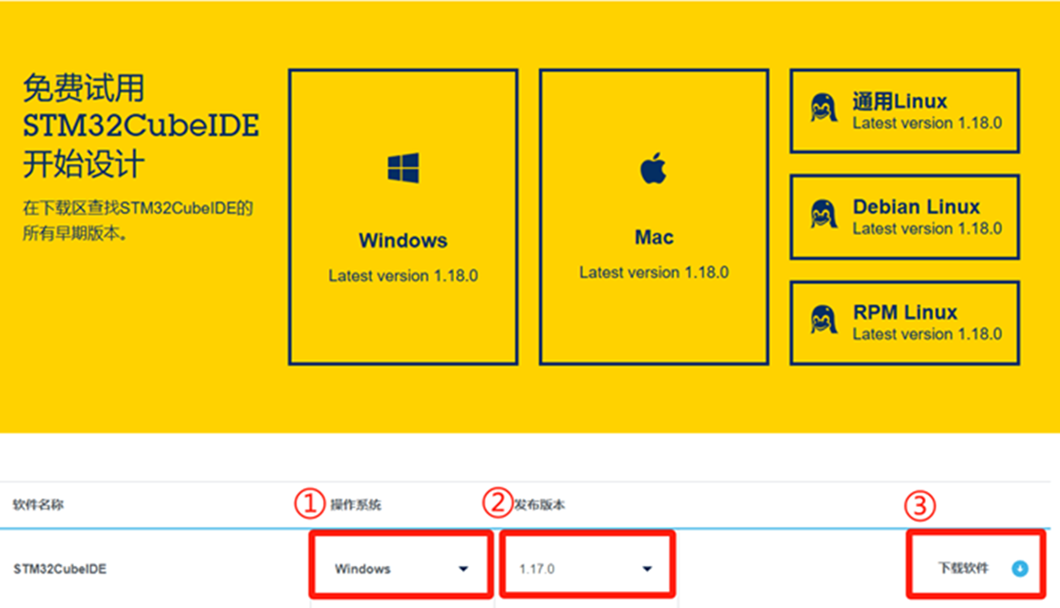The width and height of the screenshot is (1060, 608).
Task: Click Latest version text under RPM Linux
Action: point(927,334)
